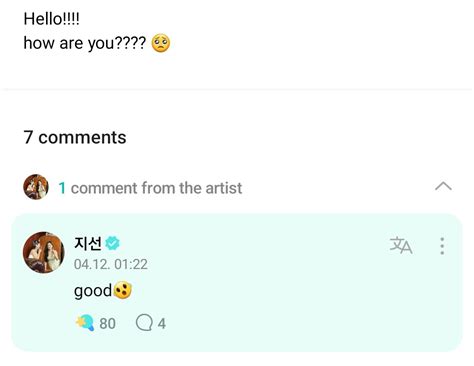This screenshot has width=474, height=366.
Task: Select the 'Hello!!!!' post text
Action: [52, 19]
